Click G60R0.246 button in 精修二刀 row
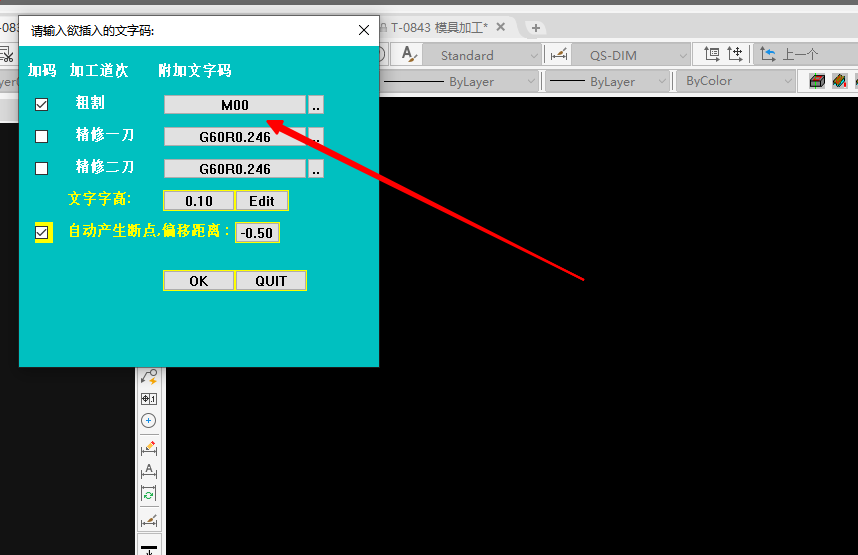 (x=235, y=169)
